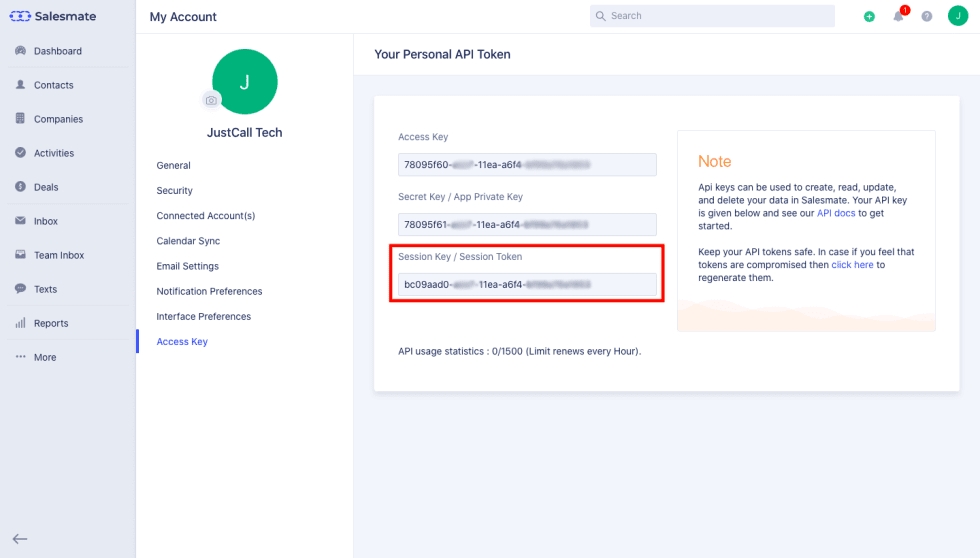Screen dimensions: 980x558
Task: Open the user avatar J in header
Action: tap(958, 16)
